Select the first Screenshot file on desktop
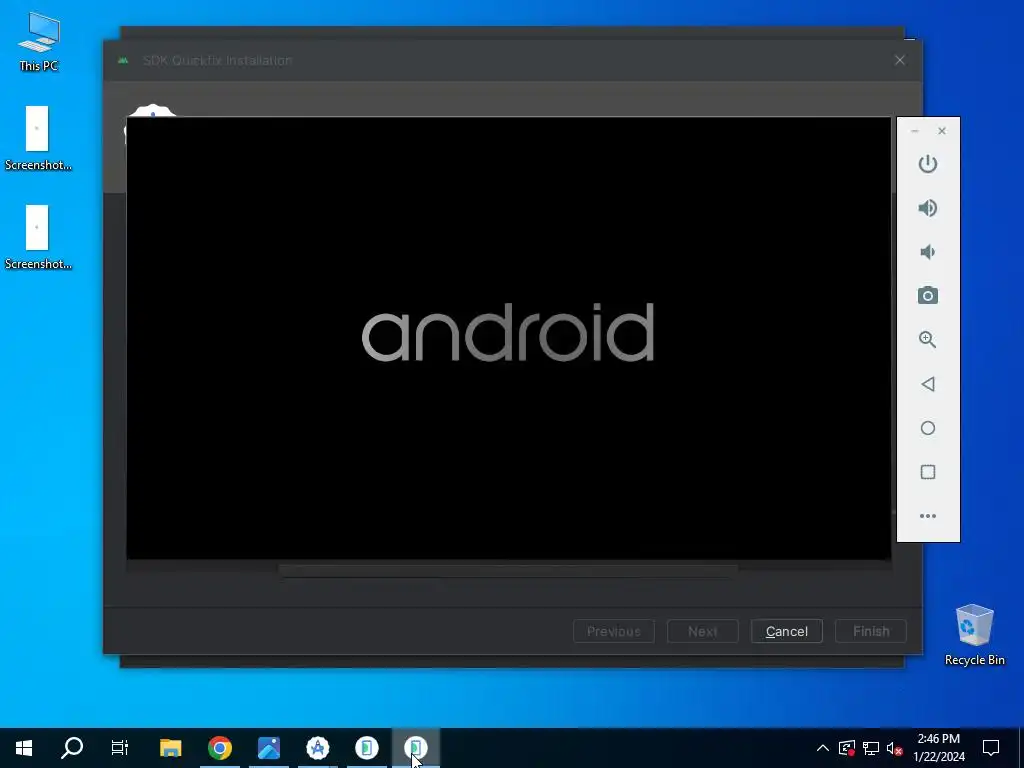 click(38, 138)
